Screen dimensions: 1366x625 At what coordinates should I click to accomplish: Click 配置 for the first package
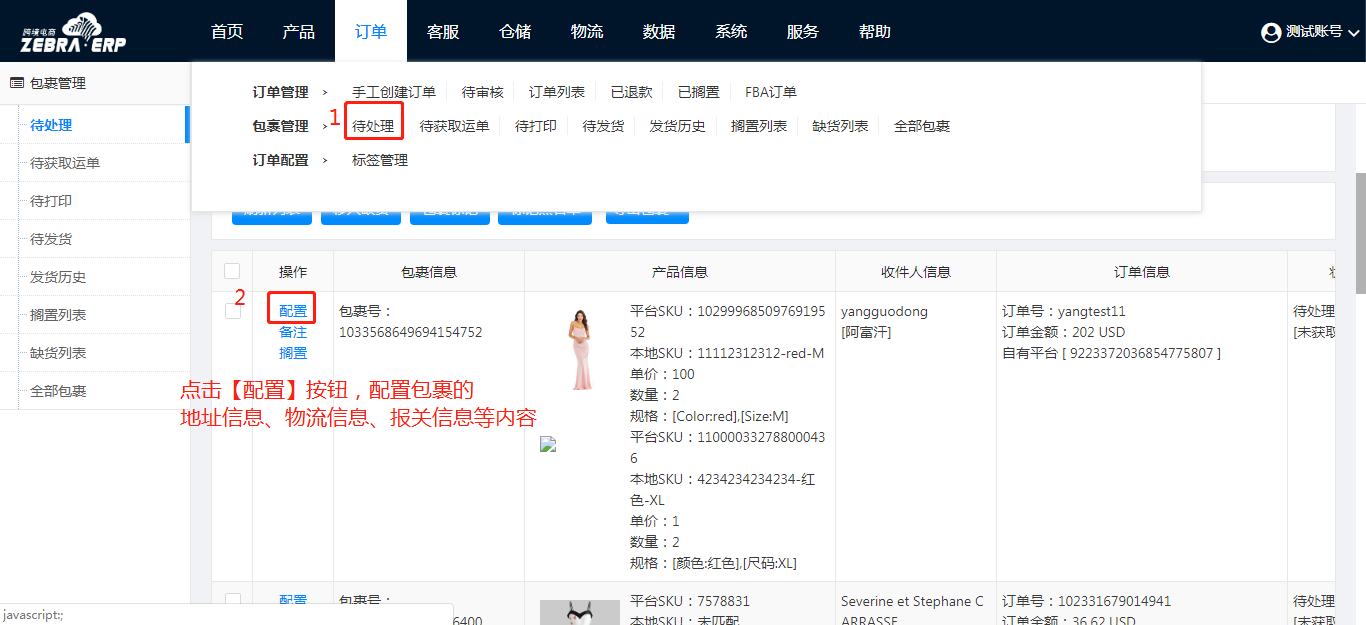click(x=293, y=311)
